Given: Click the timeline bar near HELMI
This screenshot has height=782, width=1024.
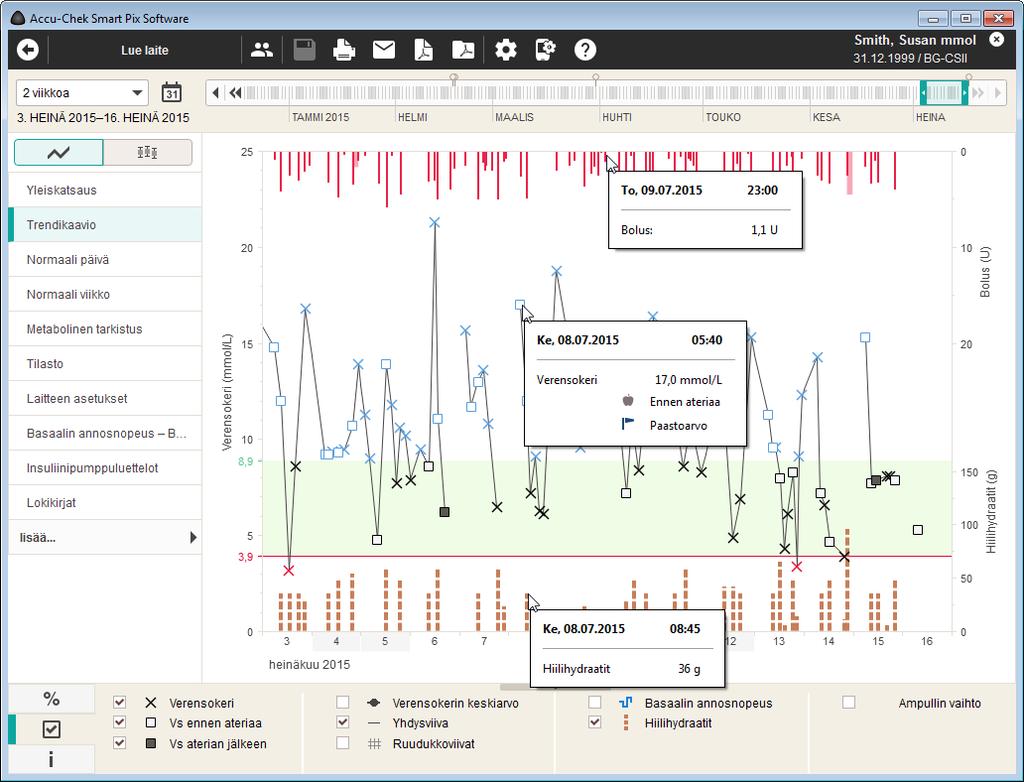Looking at the screenshot, I should click(x=413, y=93).
